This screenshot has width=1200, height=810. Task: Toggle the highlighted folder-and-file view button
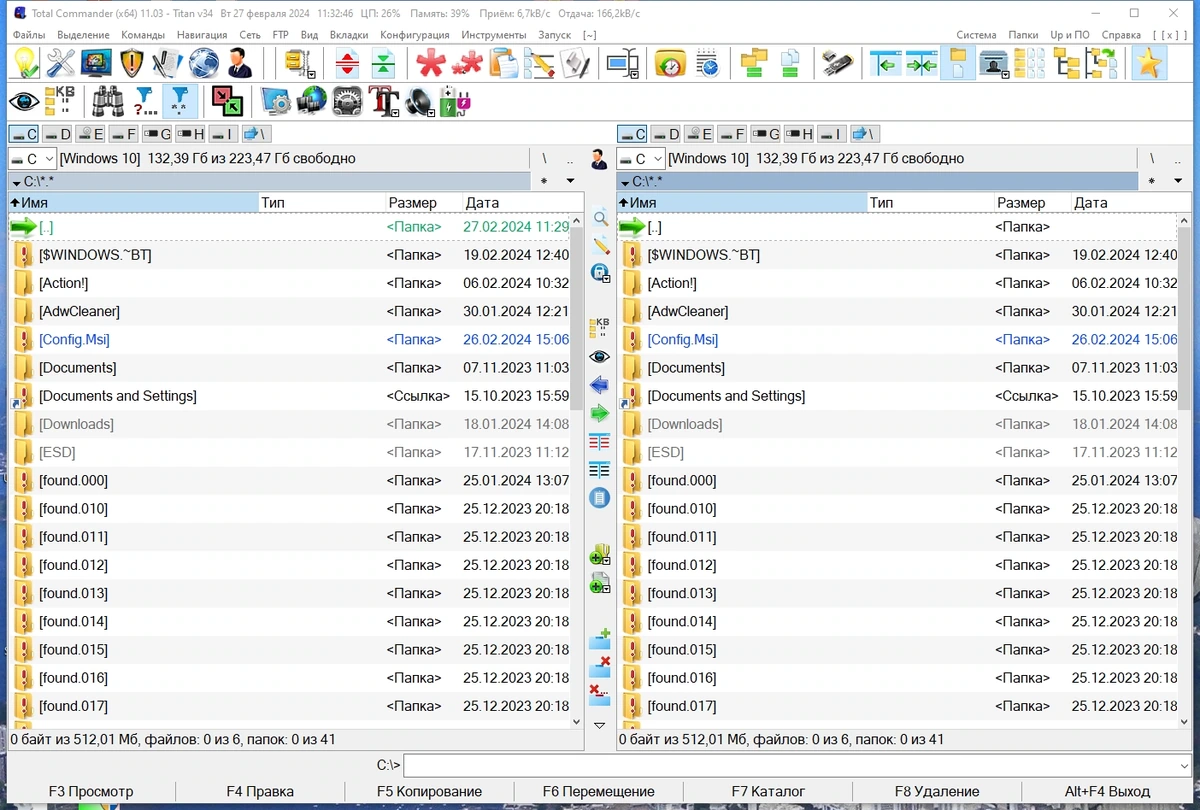pyautogui.click(x=958, y=63)
